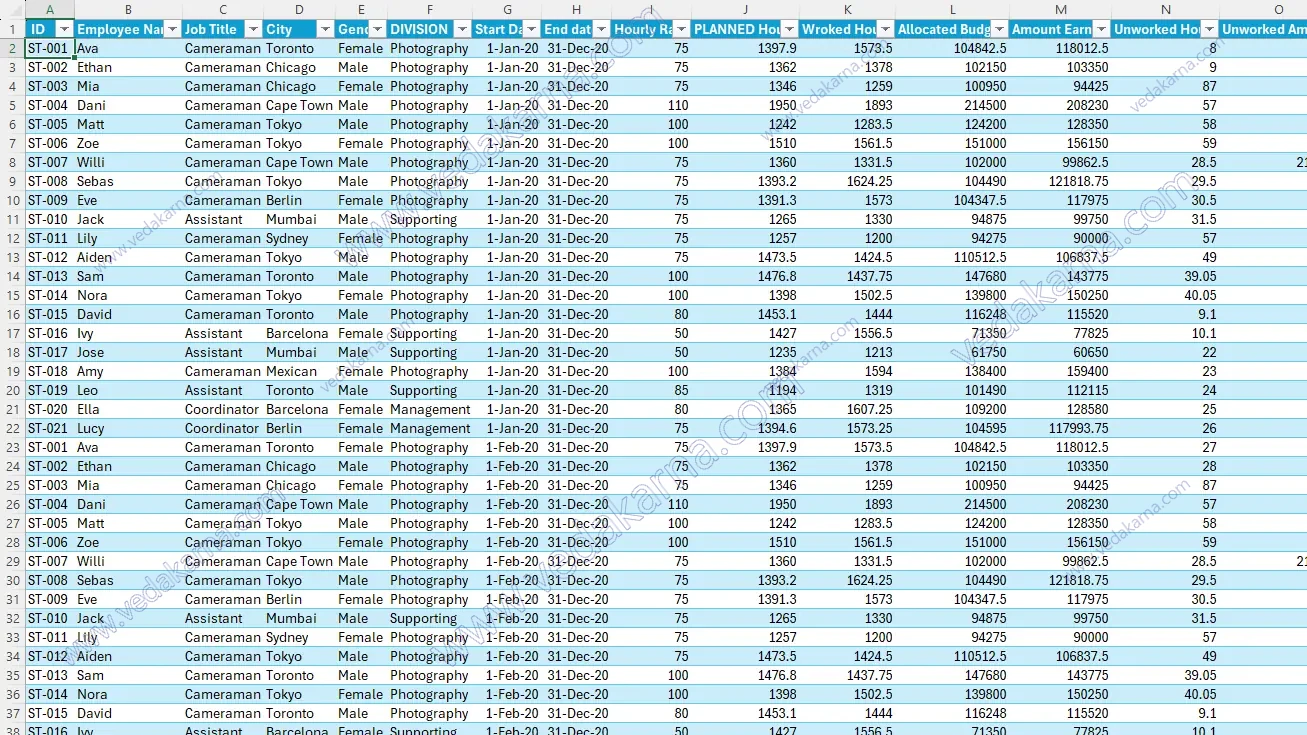Click the amount earned cell 128580
1307x735 pixels.
click(x=1061, y=409)
